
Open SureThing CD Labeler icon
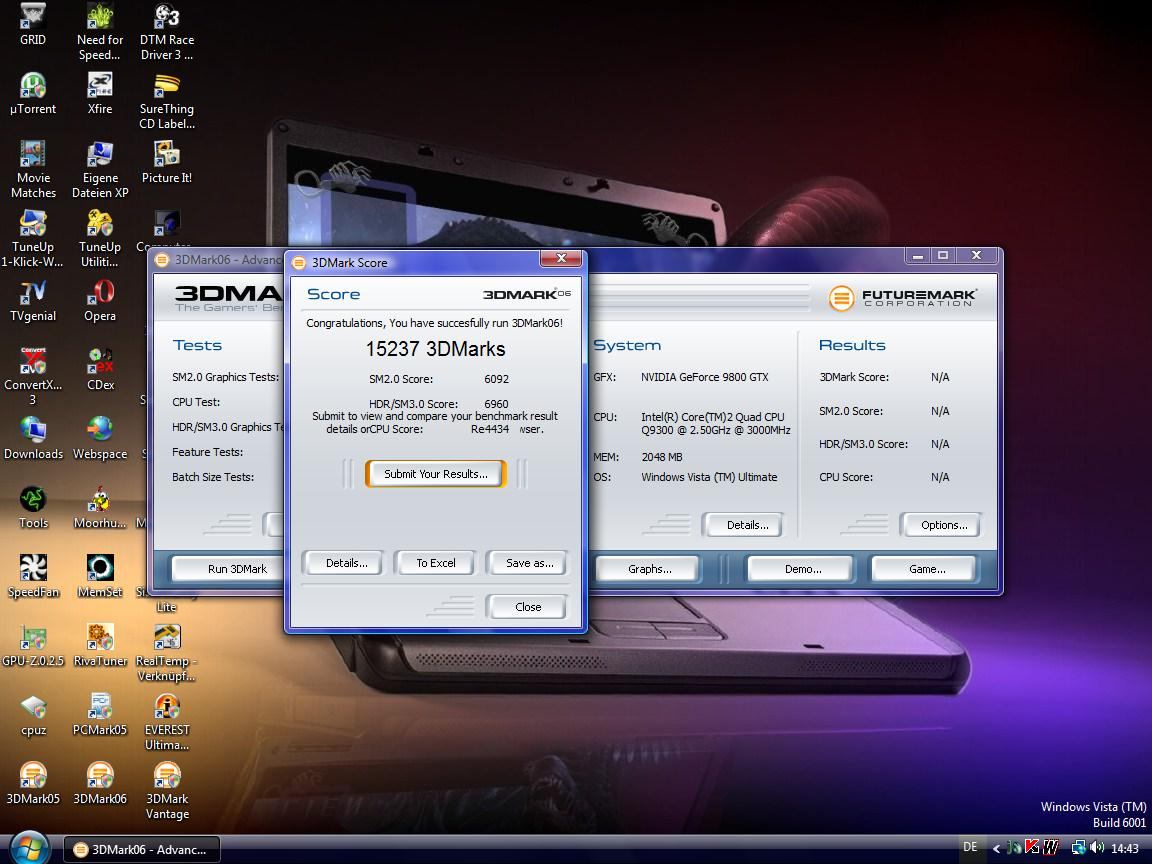click(167, 101)
